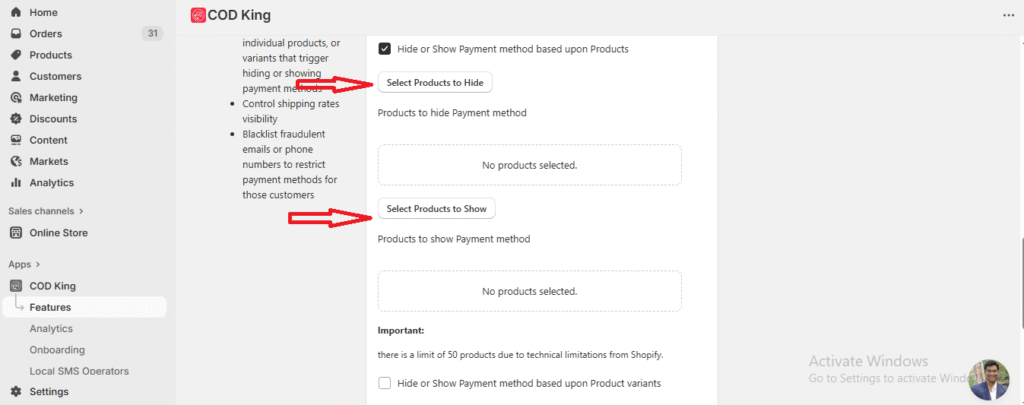Click the Home icon in sidebar
This screenshot has height=405, width=1024.
point(16,12)
